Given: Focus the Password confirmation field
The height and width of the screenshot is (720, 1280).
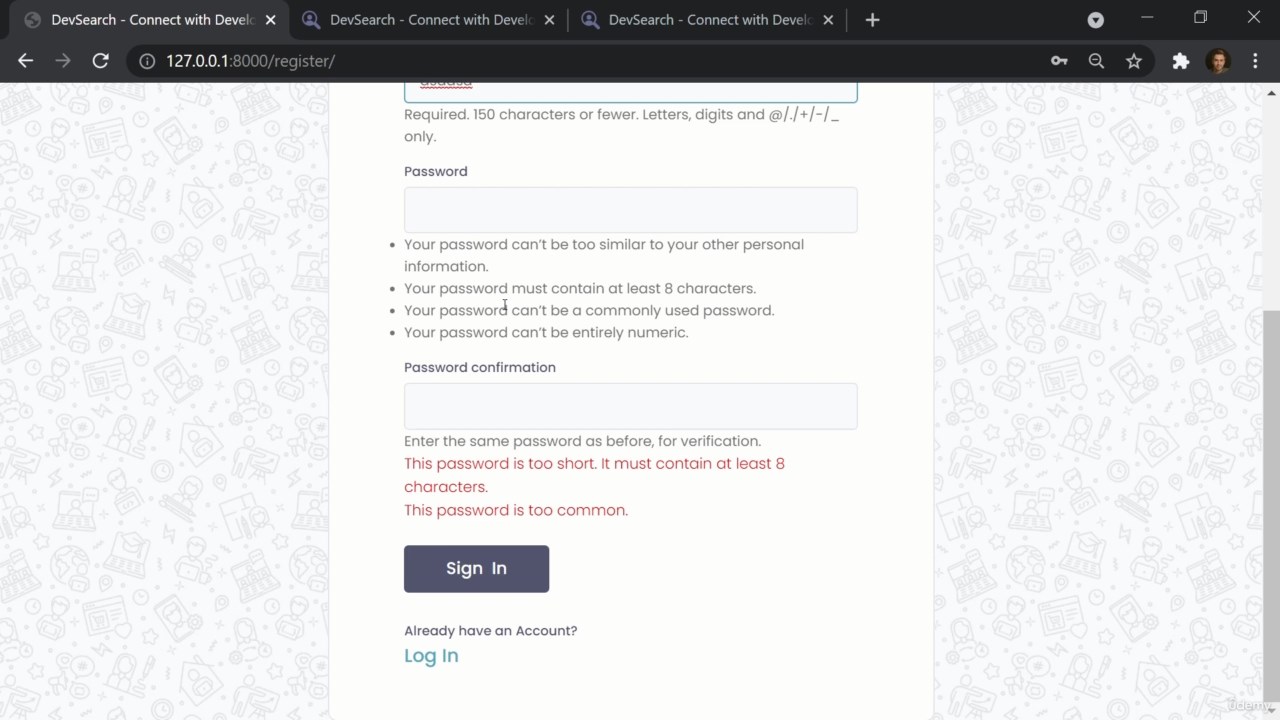Looking at the screenshot, I should tap(630, 406).
